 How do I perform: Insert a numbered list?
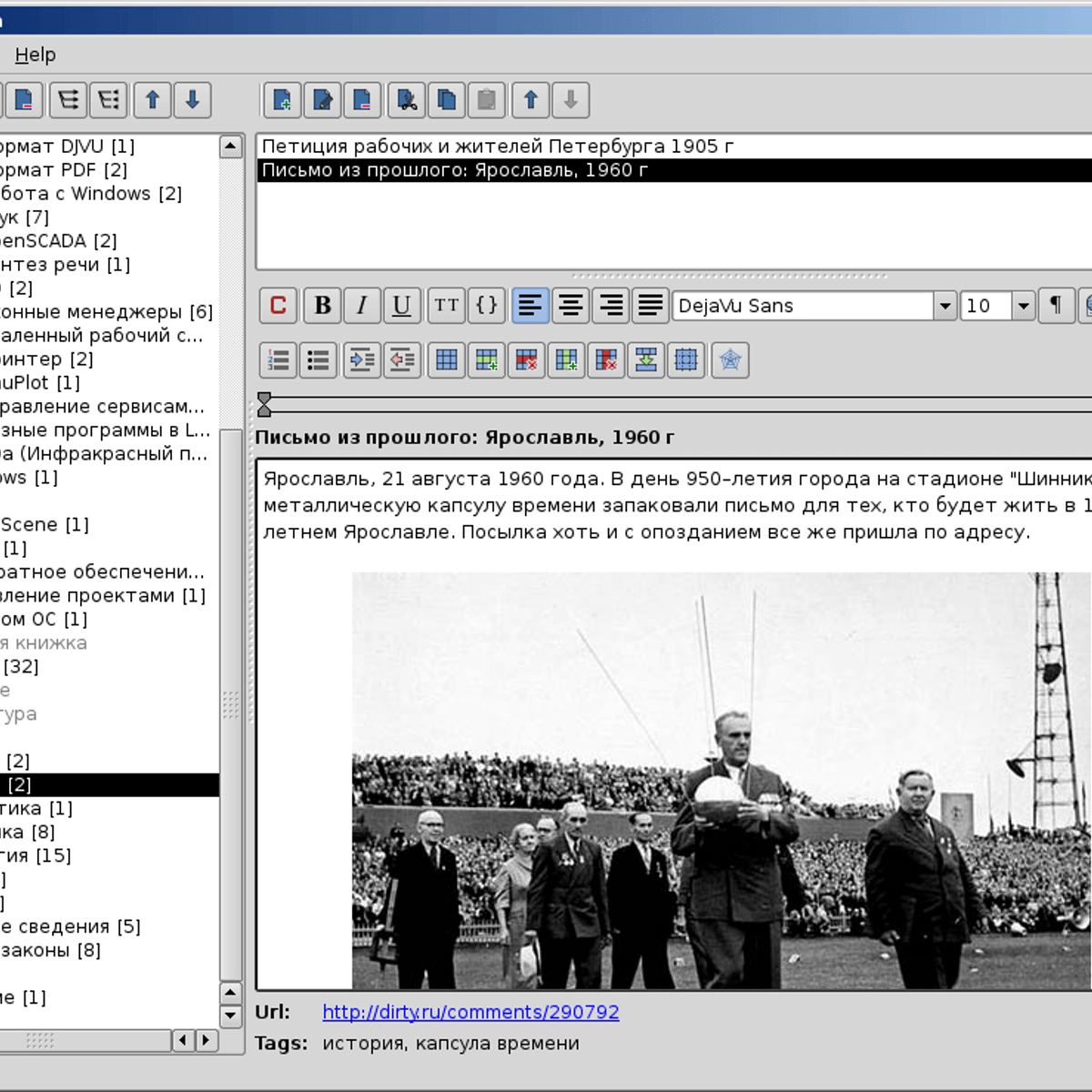click(x=278, y=360)
